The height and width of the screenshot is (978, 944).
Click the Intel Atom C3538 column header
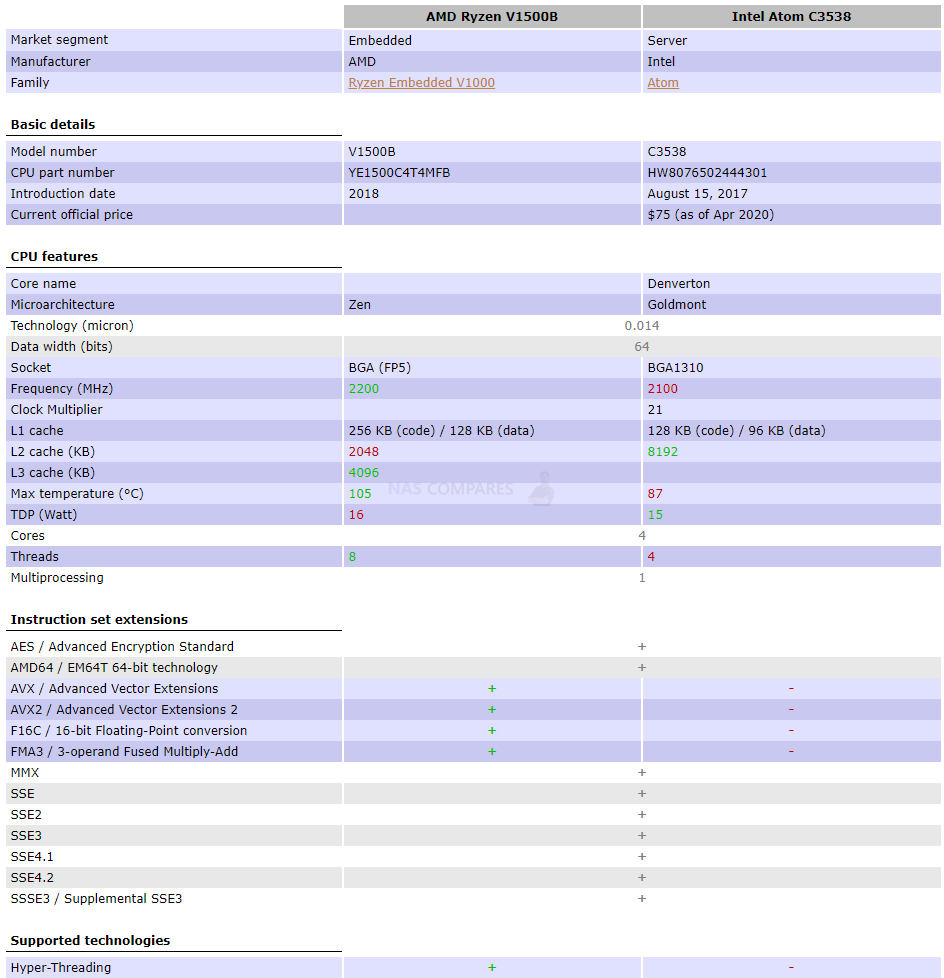791,16
